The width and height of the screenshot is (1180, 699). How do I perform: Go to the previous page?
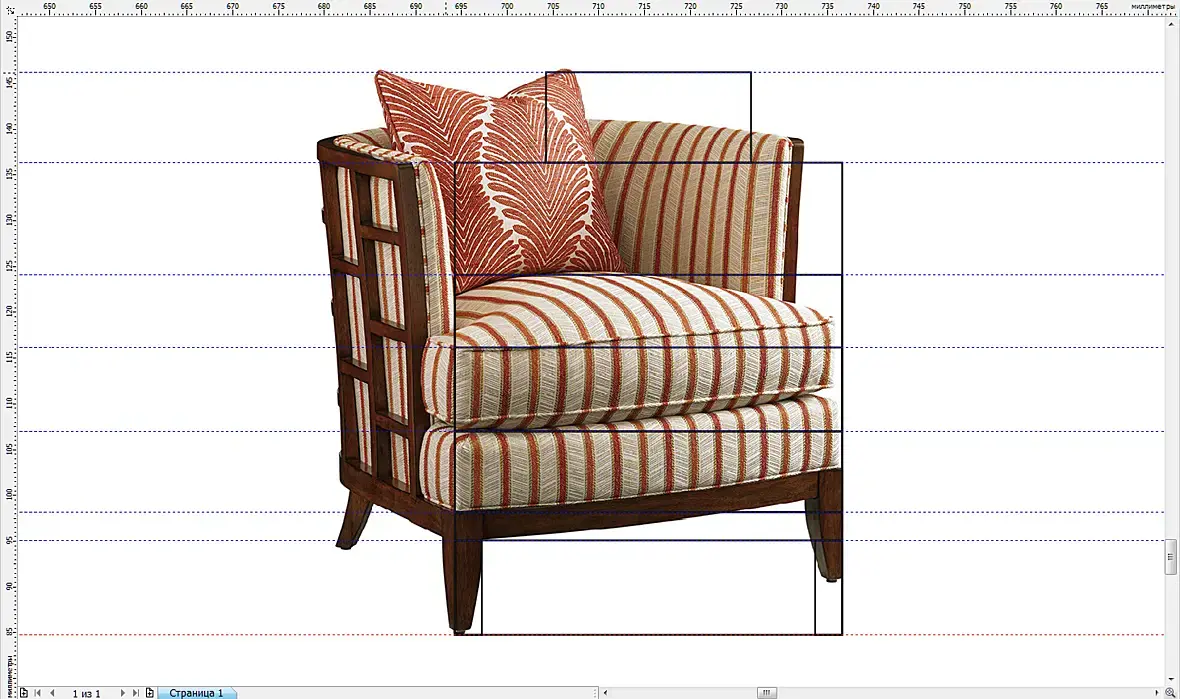click(x=52, y=693)
